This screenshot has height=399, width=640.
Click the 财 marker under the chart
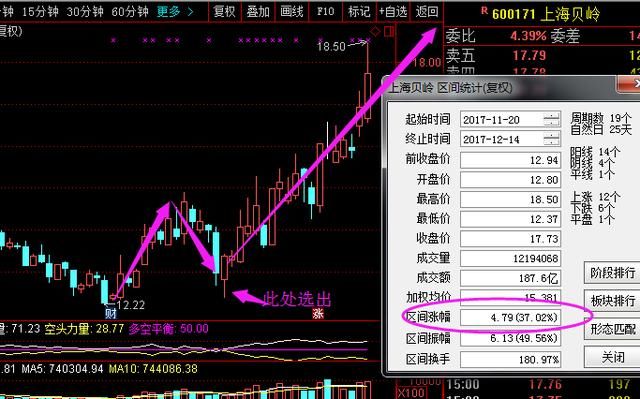tap(111, 313)
